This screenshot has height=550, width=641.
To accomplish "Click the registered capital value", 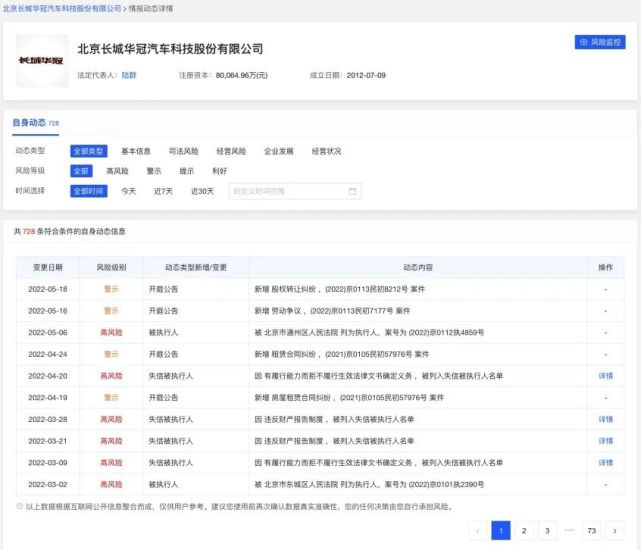I will (242, 75).
